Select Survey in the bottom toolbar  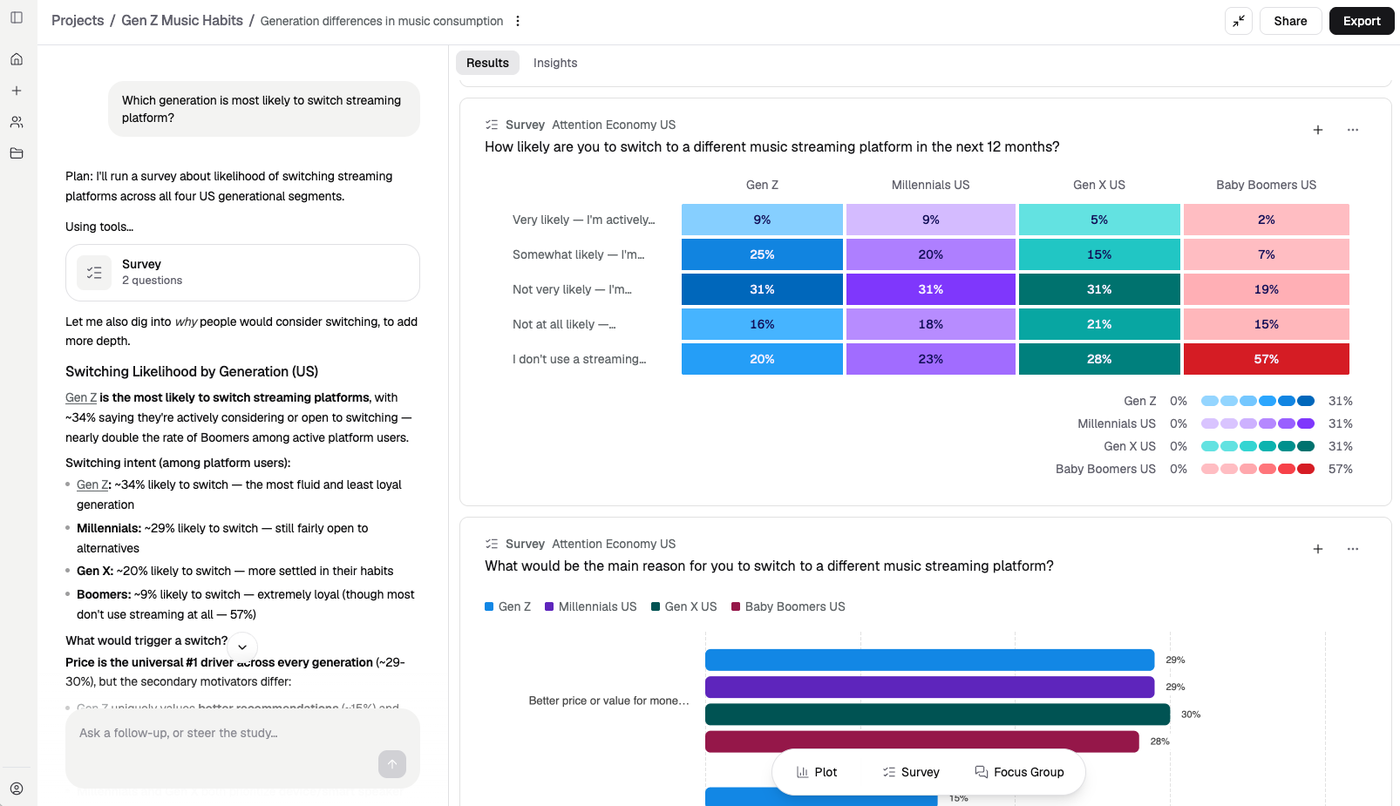(911, 772)
